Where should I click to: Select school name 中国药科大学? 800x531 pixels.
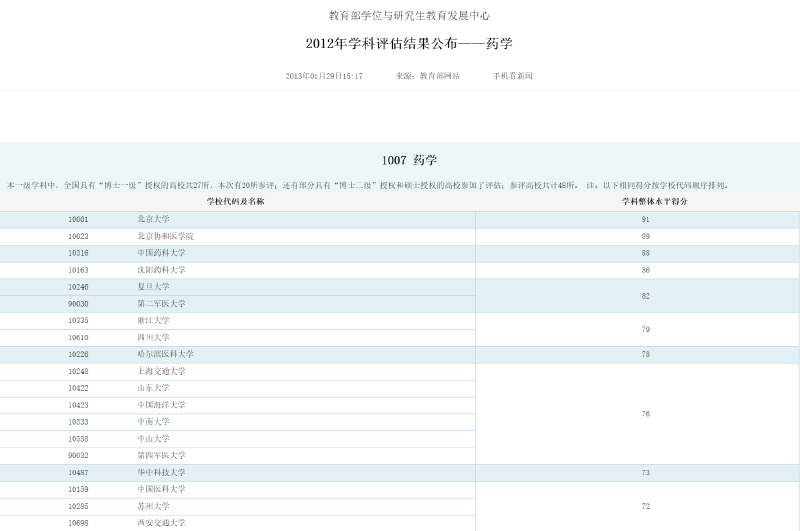pyautogui.click(x=161, y=253)
